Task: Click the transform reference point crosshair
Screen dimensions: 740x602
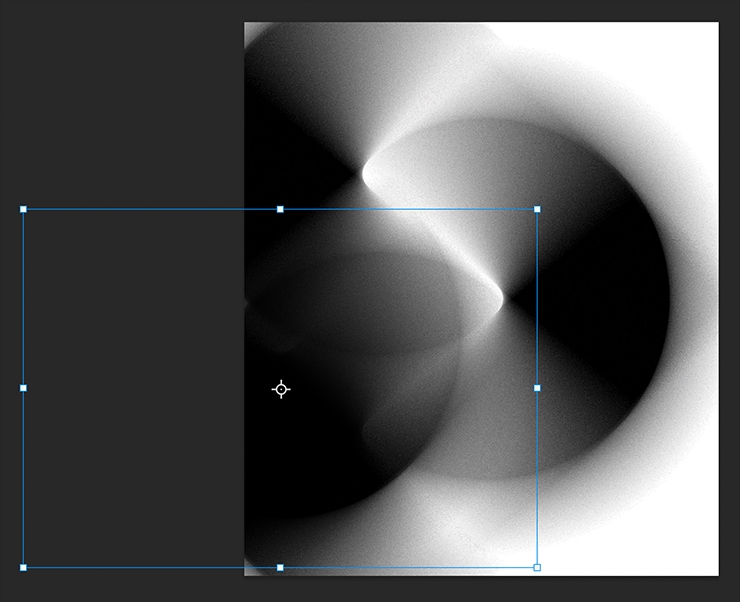Action: click(x=281, y=389)
